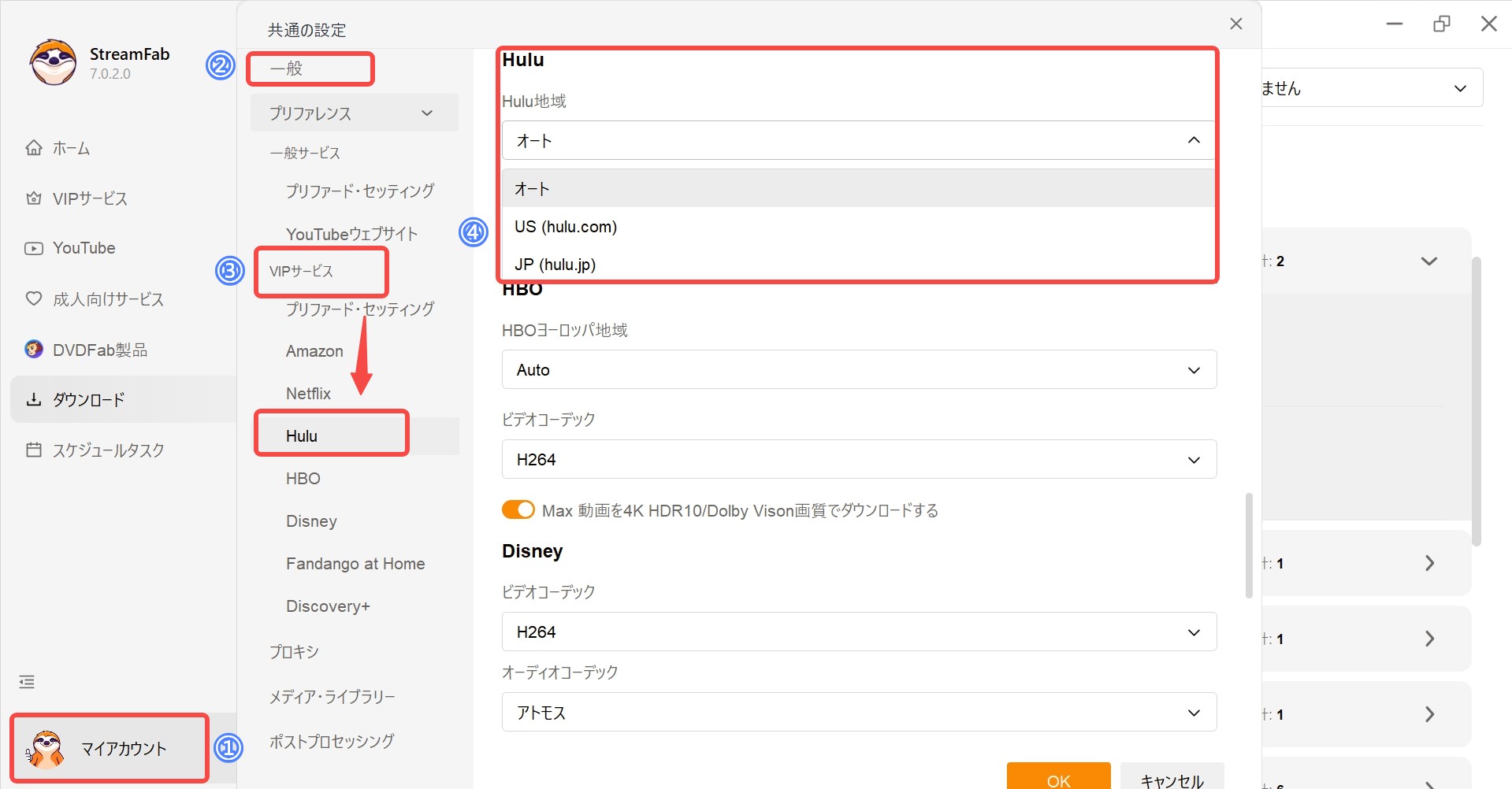
Task: Click the My Account avatar icon
Action: [x=46, y=748]
